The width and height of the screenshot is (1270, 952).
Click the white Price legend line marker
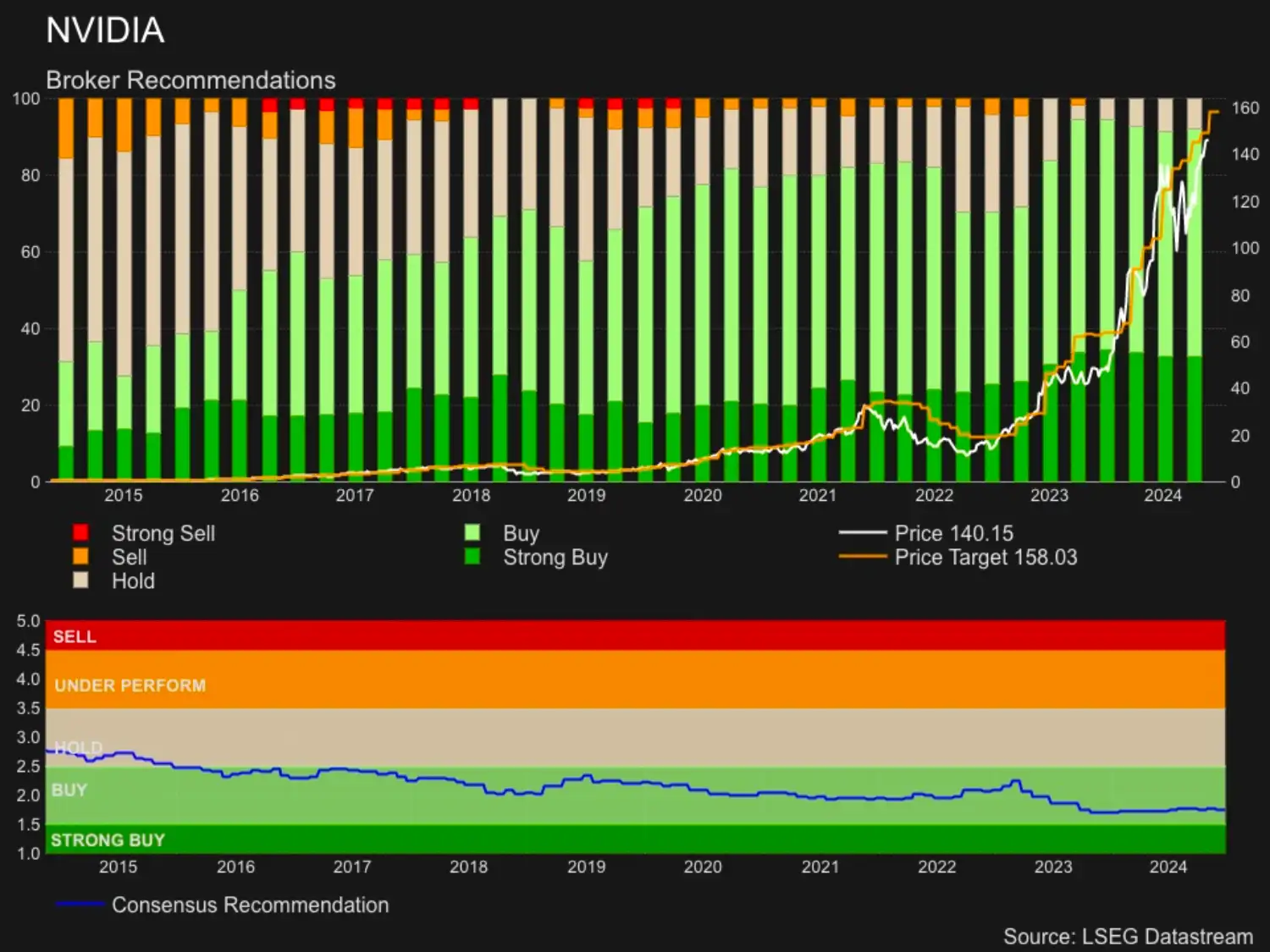[862, 533]
